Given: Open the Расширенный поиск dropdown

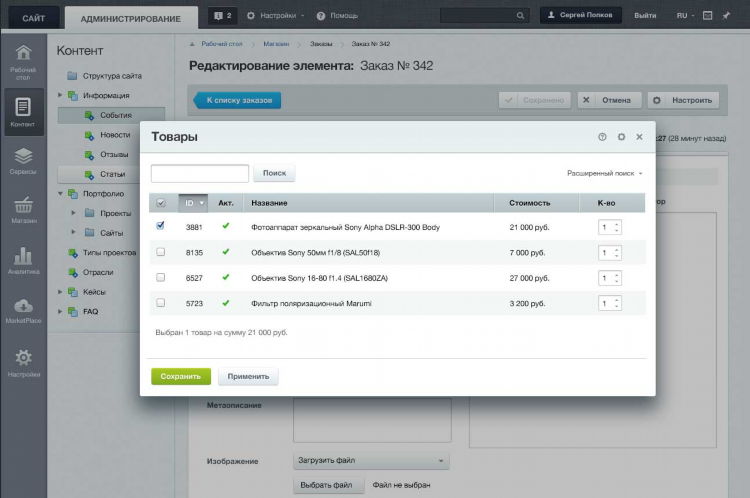Looking at the screenshot, I should coord(605,173).
